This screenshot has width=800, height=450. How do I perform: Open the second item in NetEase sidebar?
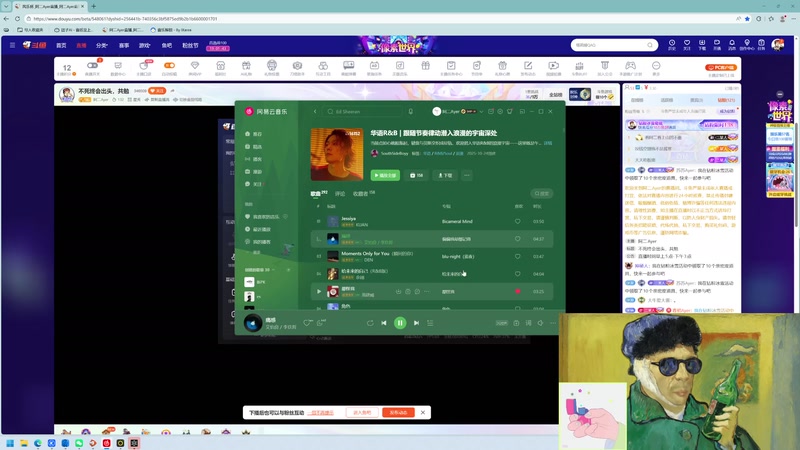254,146
